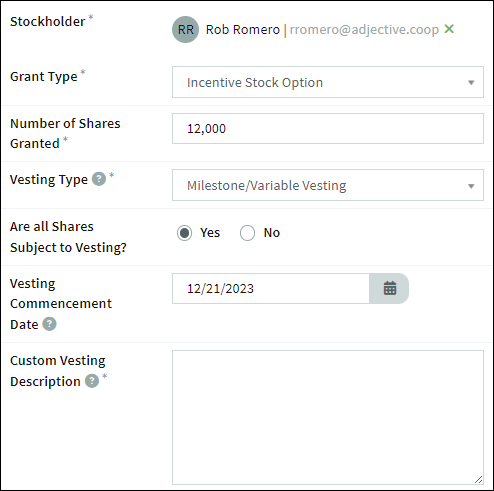Click rromero@adjective.coop email link

pyautogui.click(x=364, y=30)
